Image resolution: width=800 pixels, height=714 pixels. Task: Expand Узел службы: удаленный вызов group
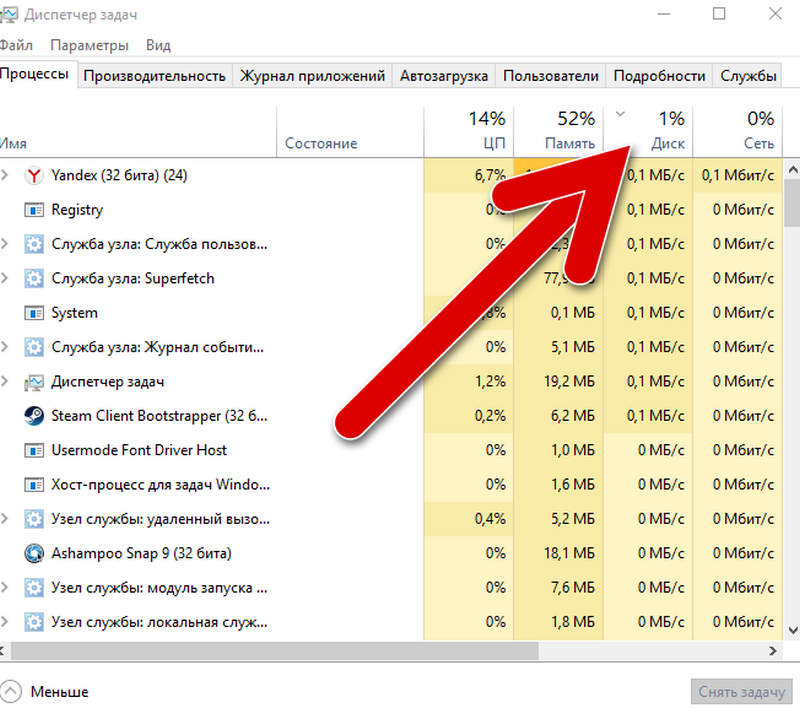(5, 519)
